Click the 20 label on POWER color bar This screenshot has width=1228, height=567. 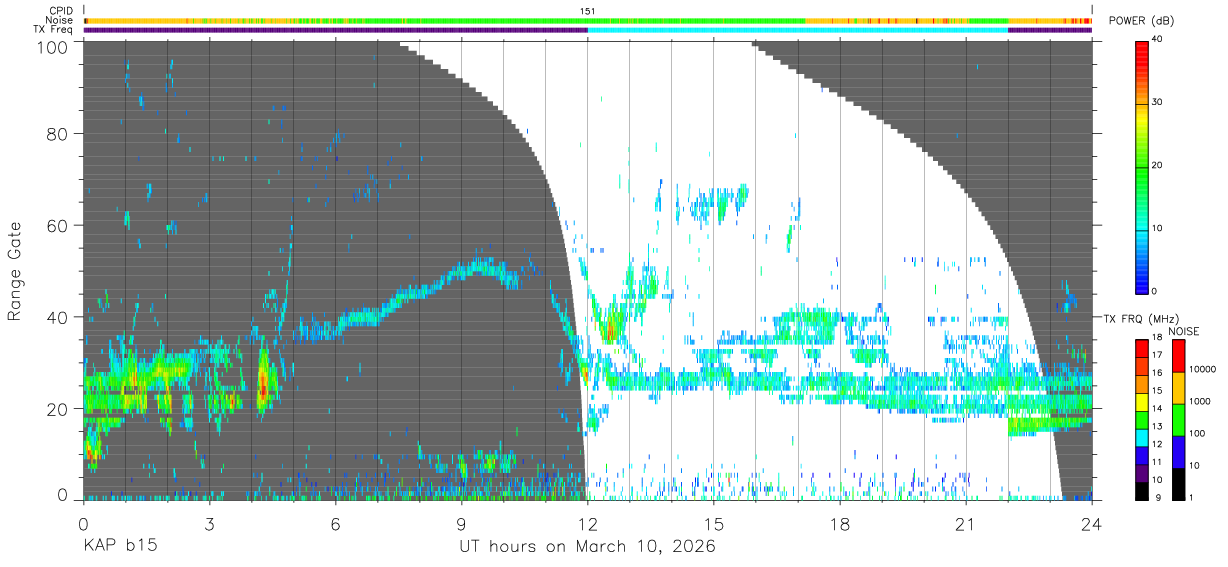click(1157, 165)
